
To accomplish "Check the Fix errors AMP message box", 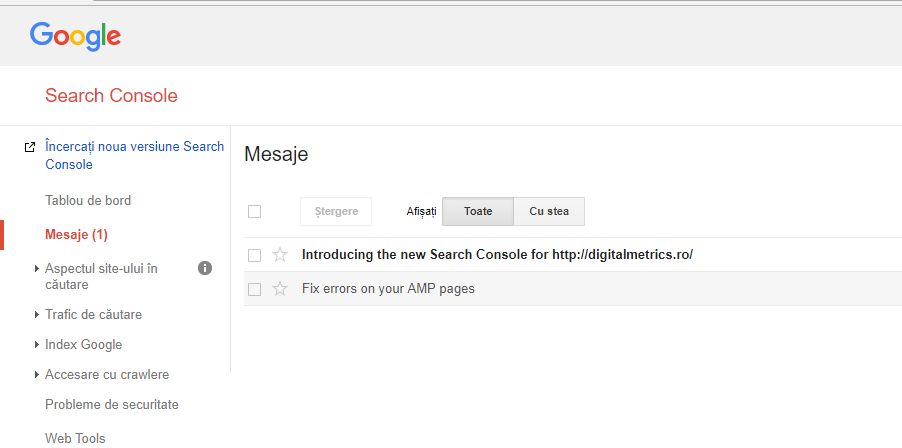I will click(254, 289).
